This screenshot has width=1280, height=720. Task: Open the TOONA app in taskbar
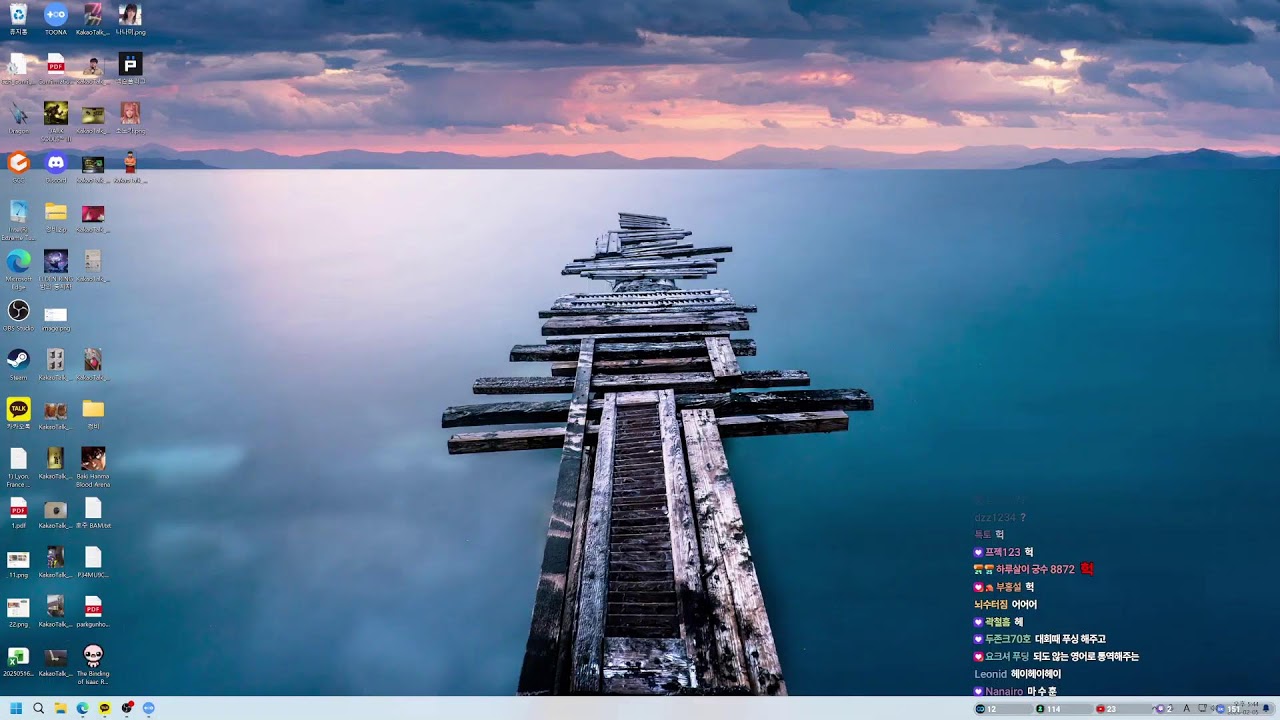click(x=149, y=708)
